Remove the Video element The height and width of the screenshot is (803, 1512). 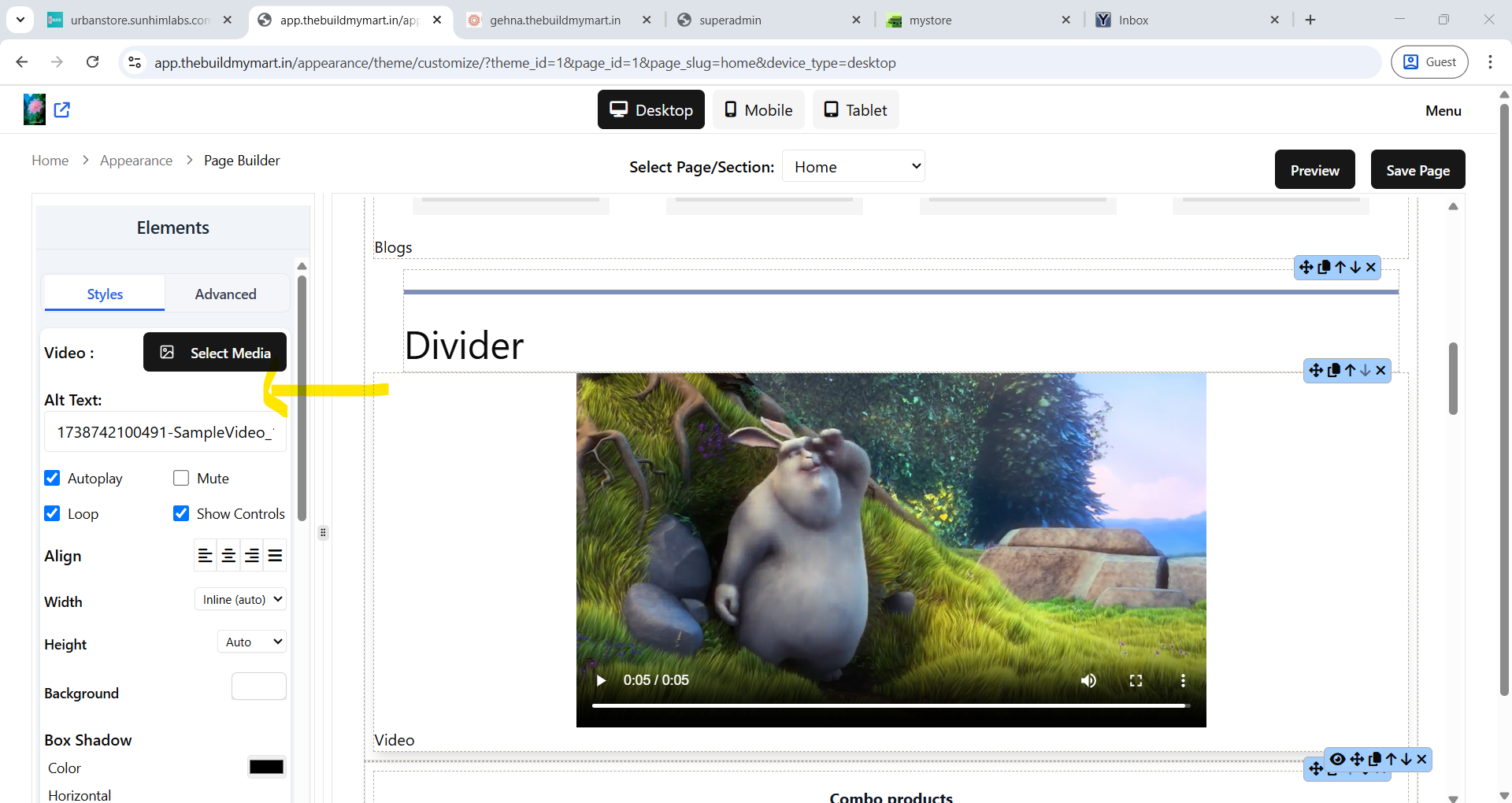(x=1380, y=370)
